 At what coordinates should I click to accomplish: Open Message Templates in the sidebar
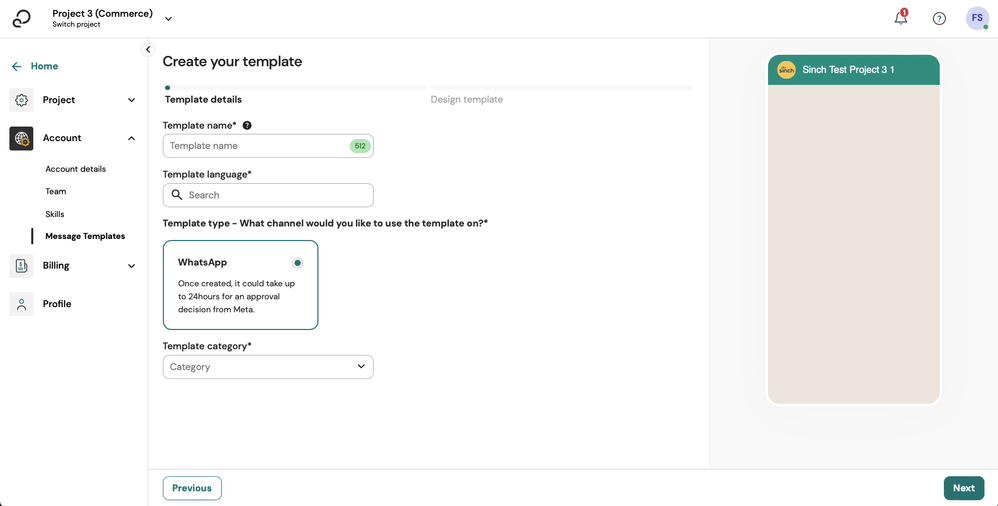[x=85, y=236]
